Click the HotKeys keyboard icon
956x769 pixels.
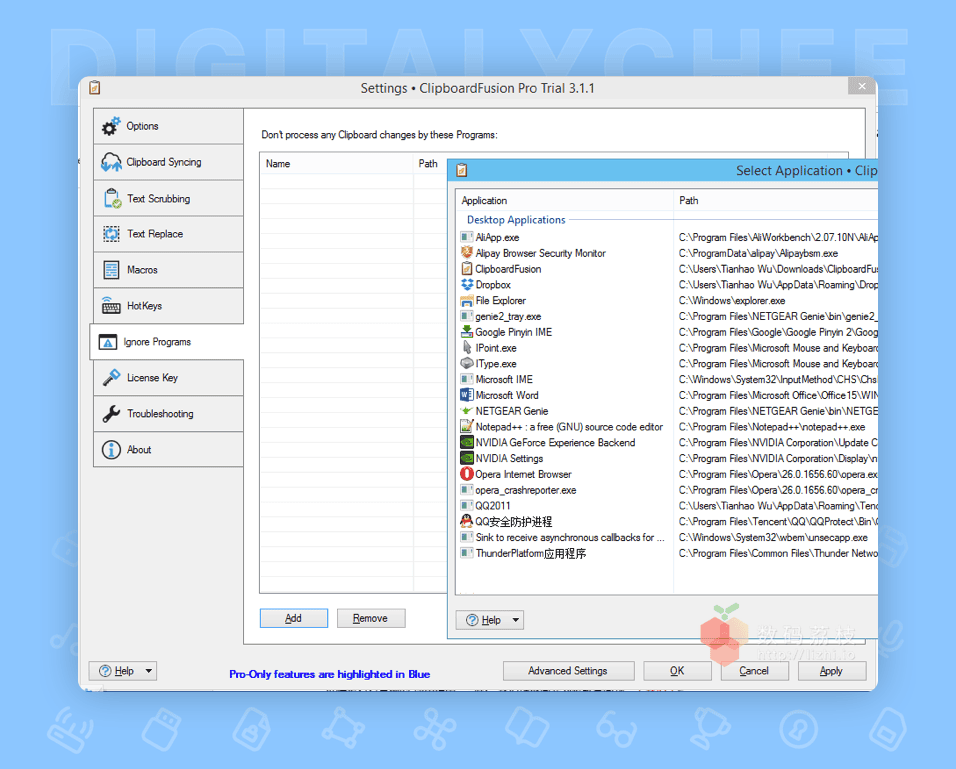[x=111, y=306]
